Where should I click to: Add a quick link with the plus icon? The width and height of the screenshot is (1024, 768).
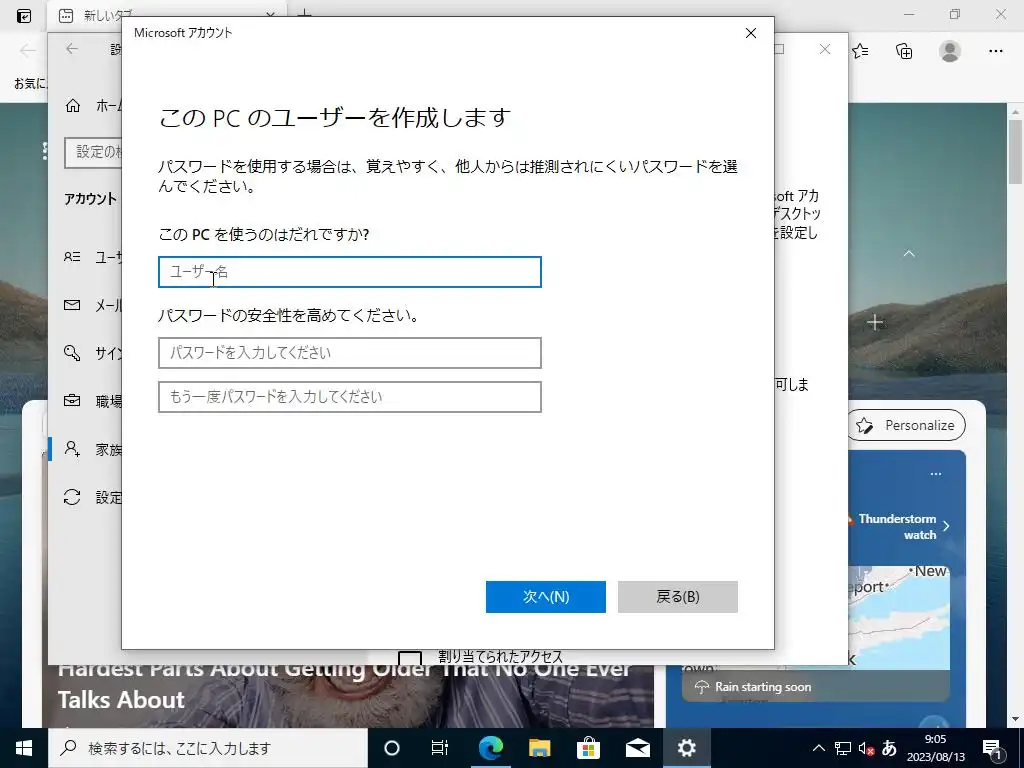(875, 322)
